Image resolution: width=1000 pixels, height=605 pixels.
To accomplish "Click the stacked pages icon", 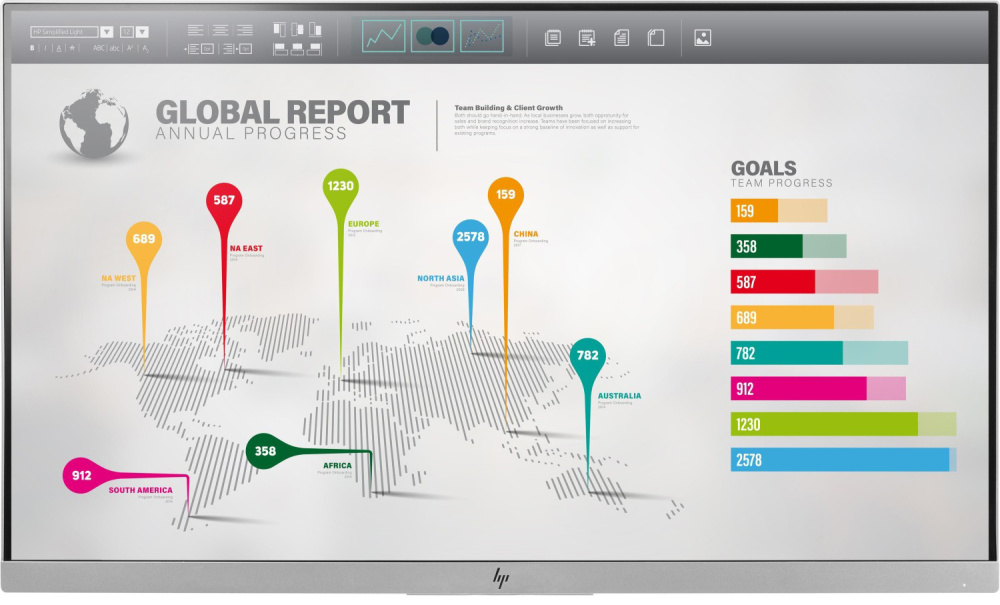I will [553, 38].
